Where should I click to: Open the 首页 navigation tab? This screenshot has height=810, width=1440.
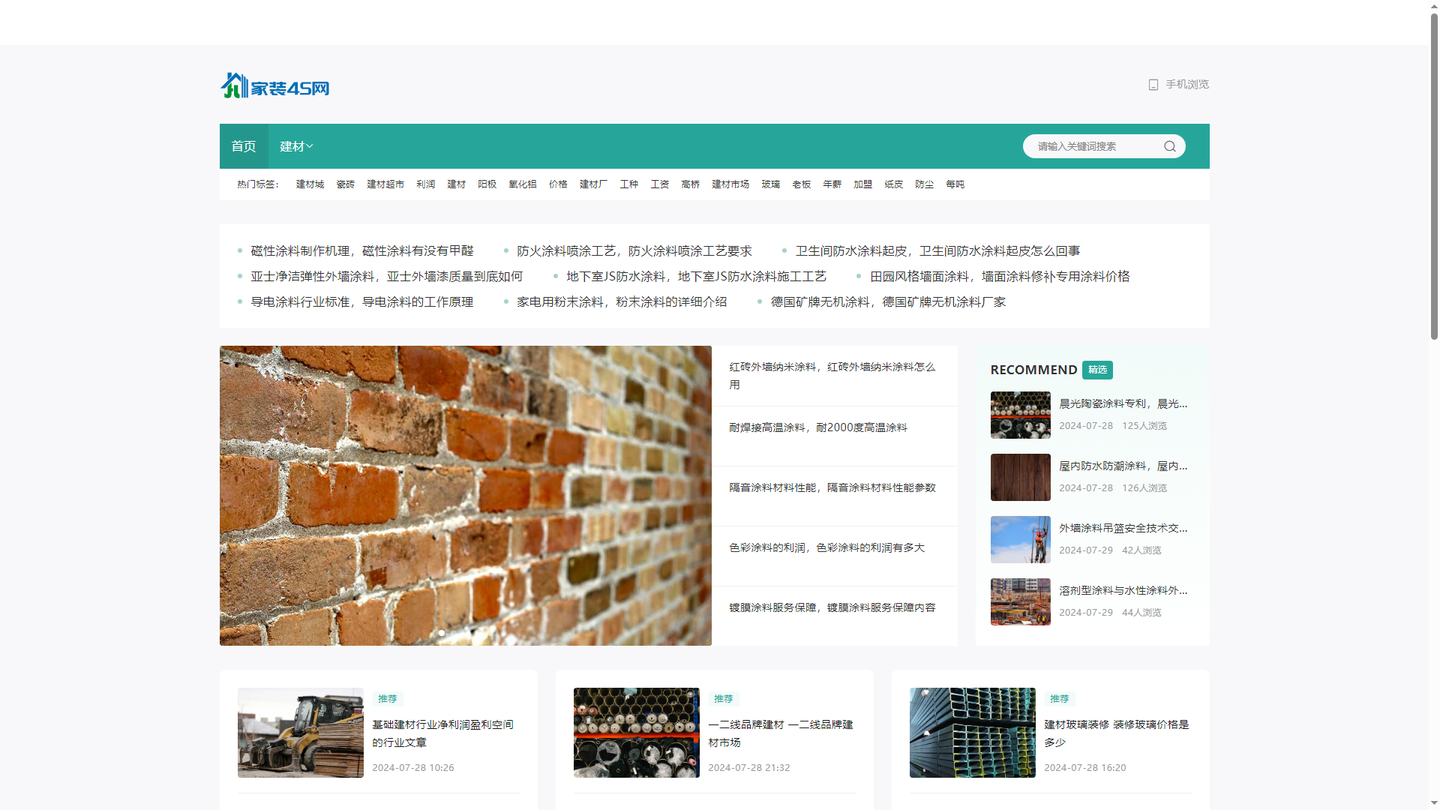pos(244,146)
